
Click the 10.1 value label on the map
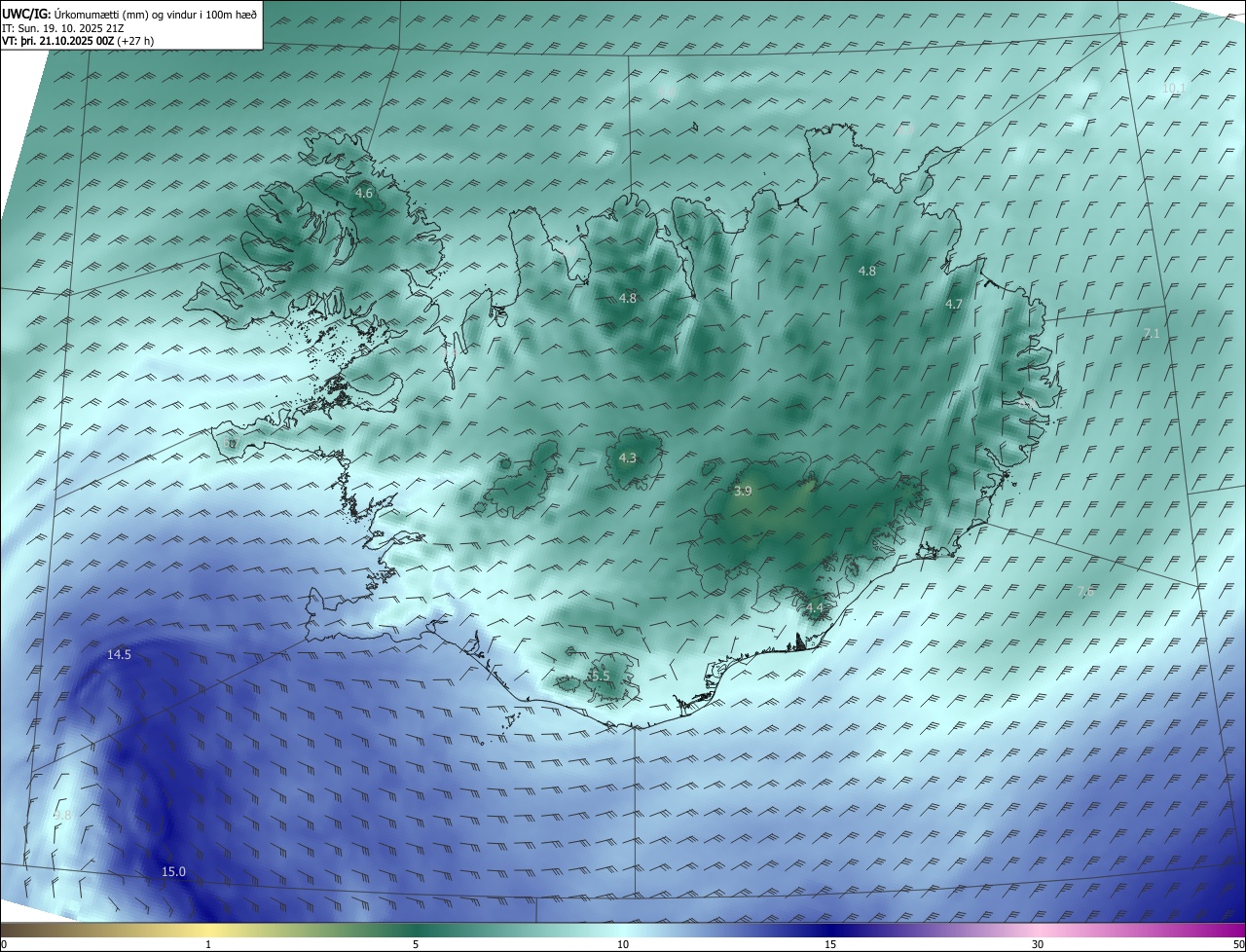pos(1174,88)
